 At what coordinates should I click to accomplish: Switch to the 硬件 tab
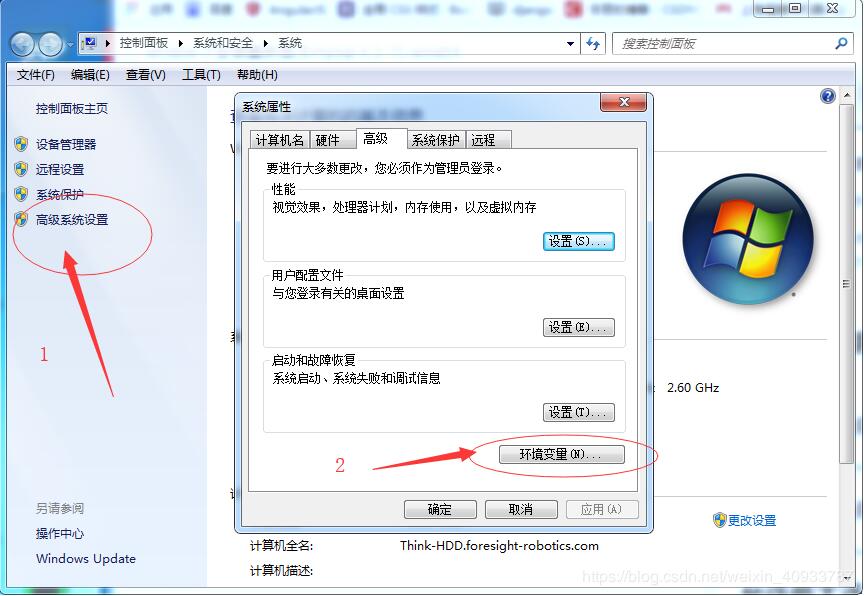click(333, 140)
